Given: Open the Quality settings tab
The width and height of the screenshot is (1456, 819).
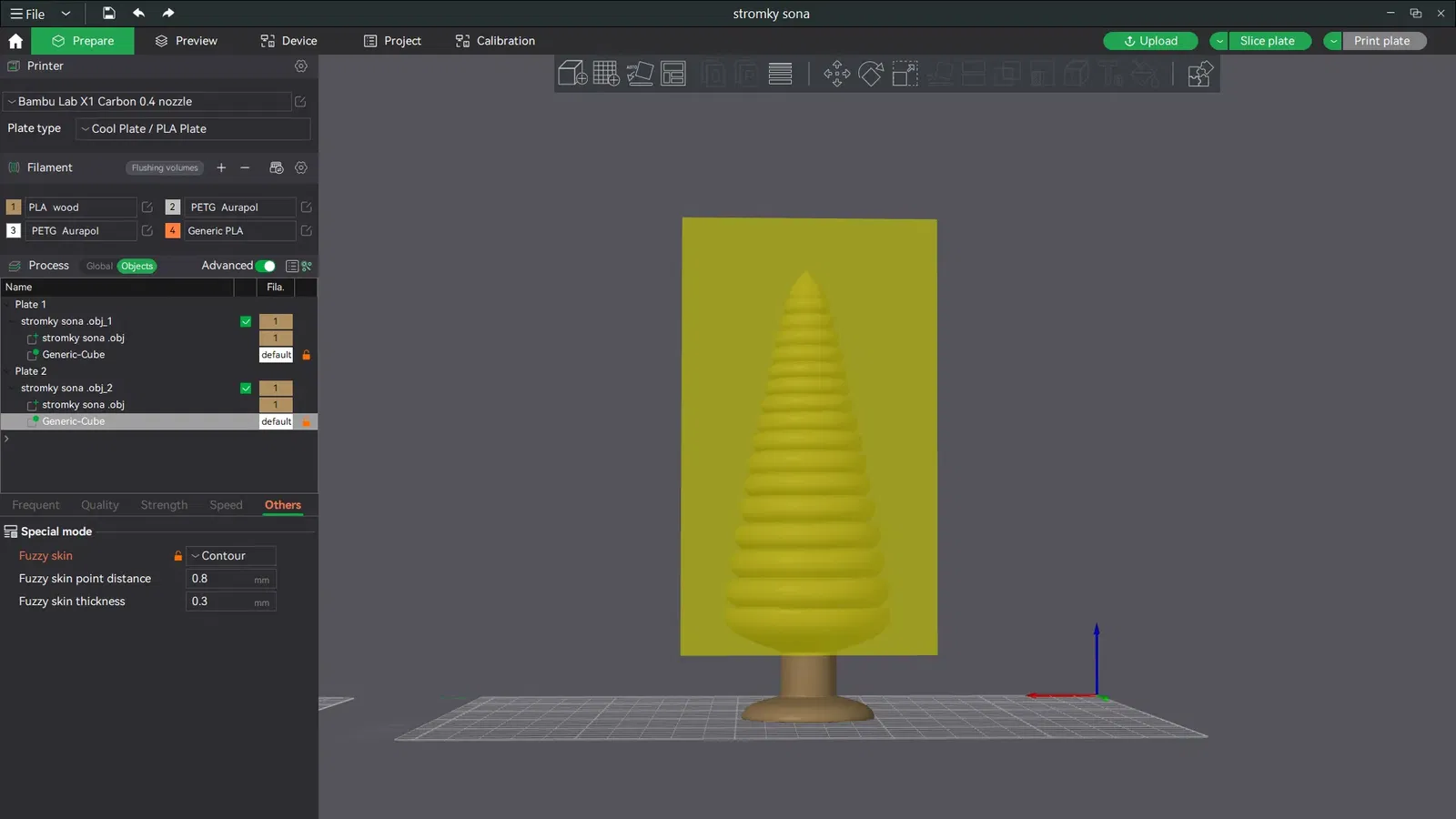Looking at the screenshot, I should click(x=100, y=505).
